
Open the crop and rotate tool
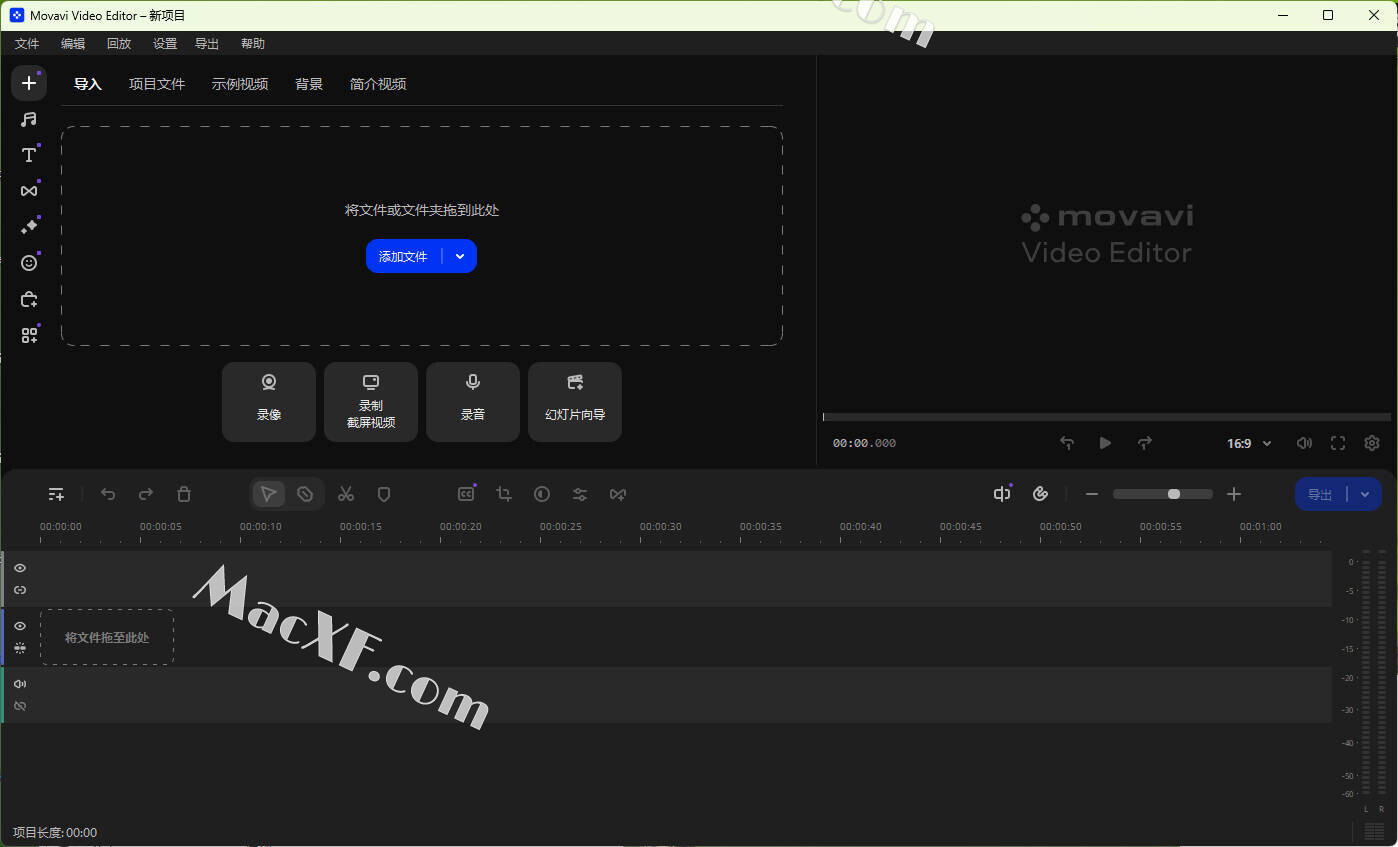pyautogui.click(x=504, y=494)
